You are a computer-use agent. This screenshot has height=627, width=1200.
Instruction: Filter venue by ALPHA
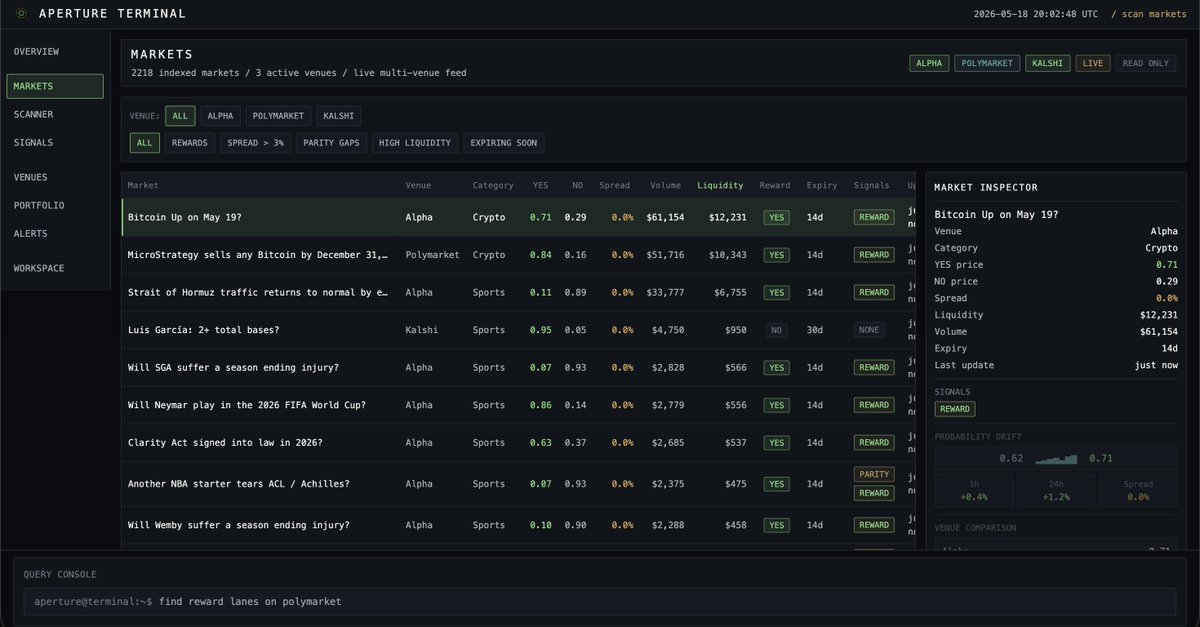point(220,116)
